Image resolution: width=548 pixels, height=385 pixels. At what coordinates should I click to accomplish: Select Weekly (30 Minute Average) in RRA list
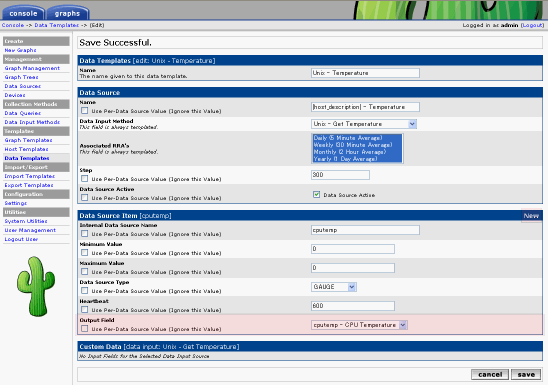353,145
